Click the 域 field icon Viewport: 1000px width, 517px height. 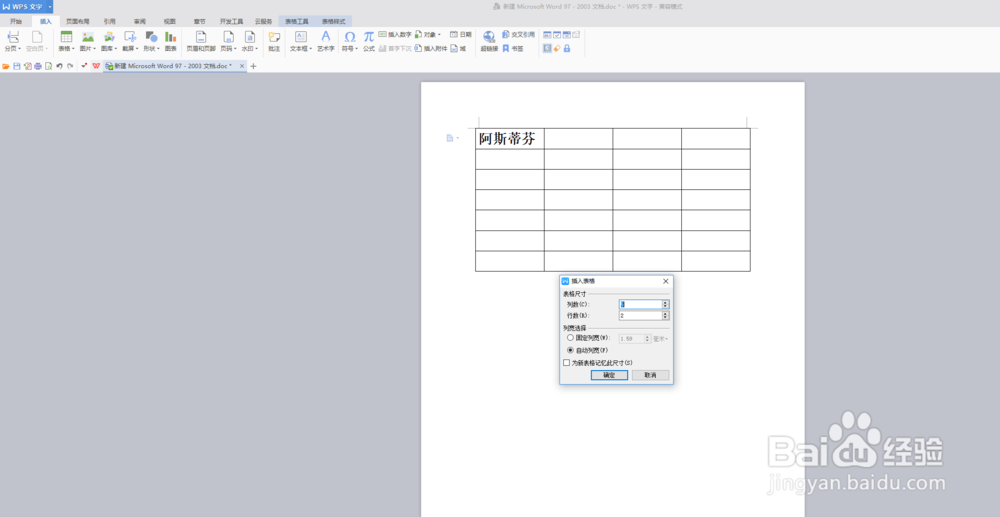454,48
